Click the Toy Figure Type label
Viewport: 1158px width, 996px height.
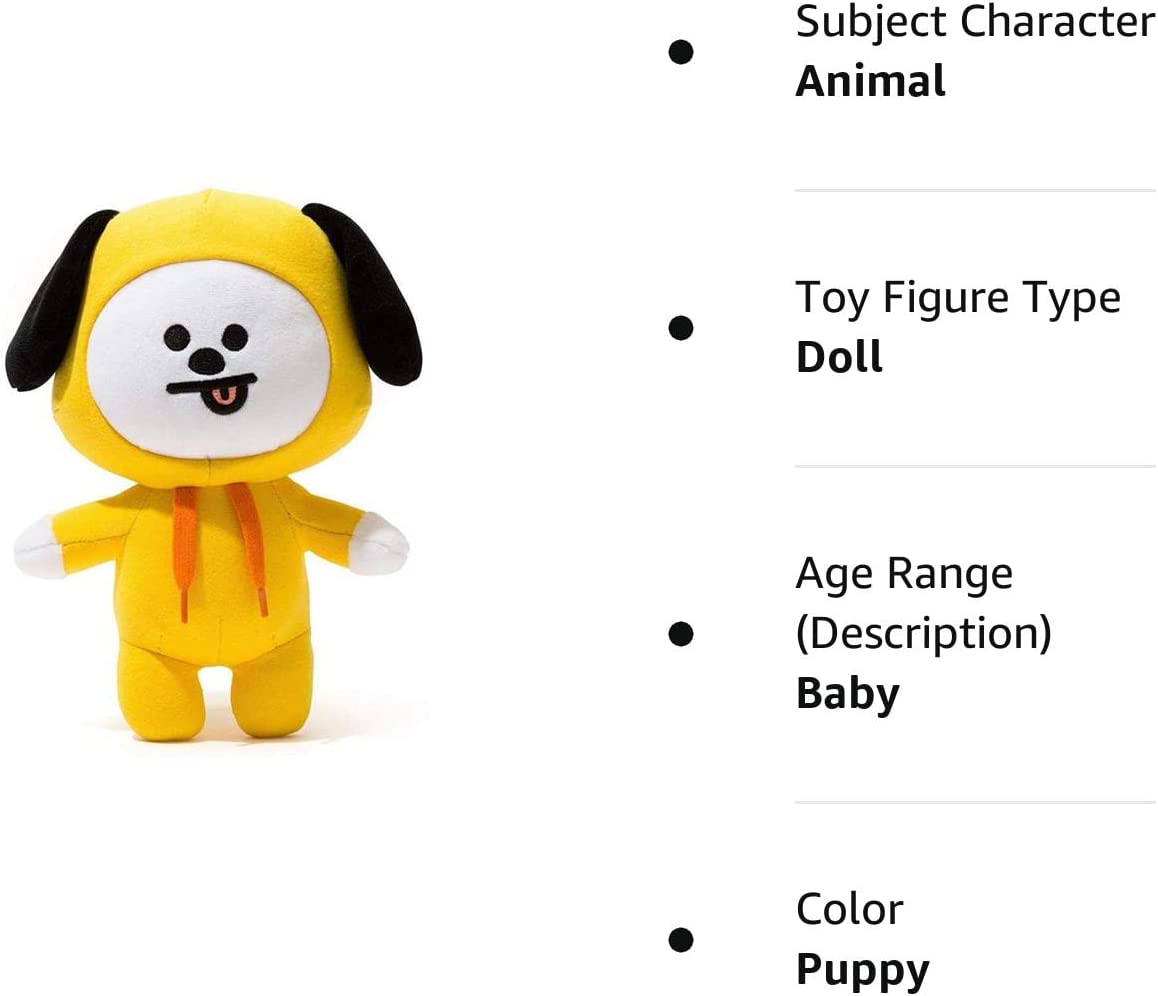[x=958, y=298]
